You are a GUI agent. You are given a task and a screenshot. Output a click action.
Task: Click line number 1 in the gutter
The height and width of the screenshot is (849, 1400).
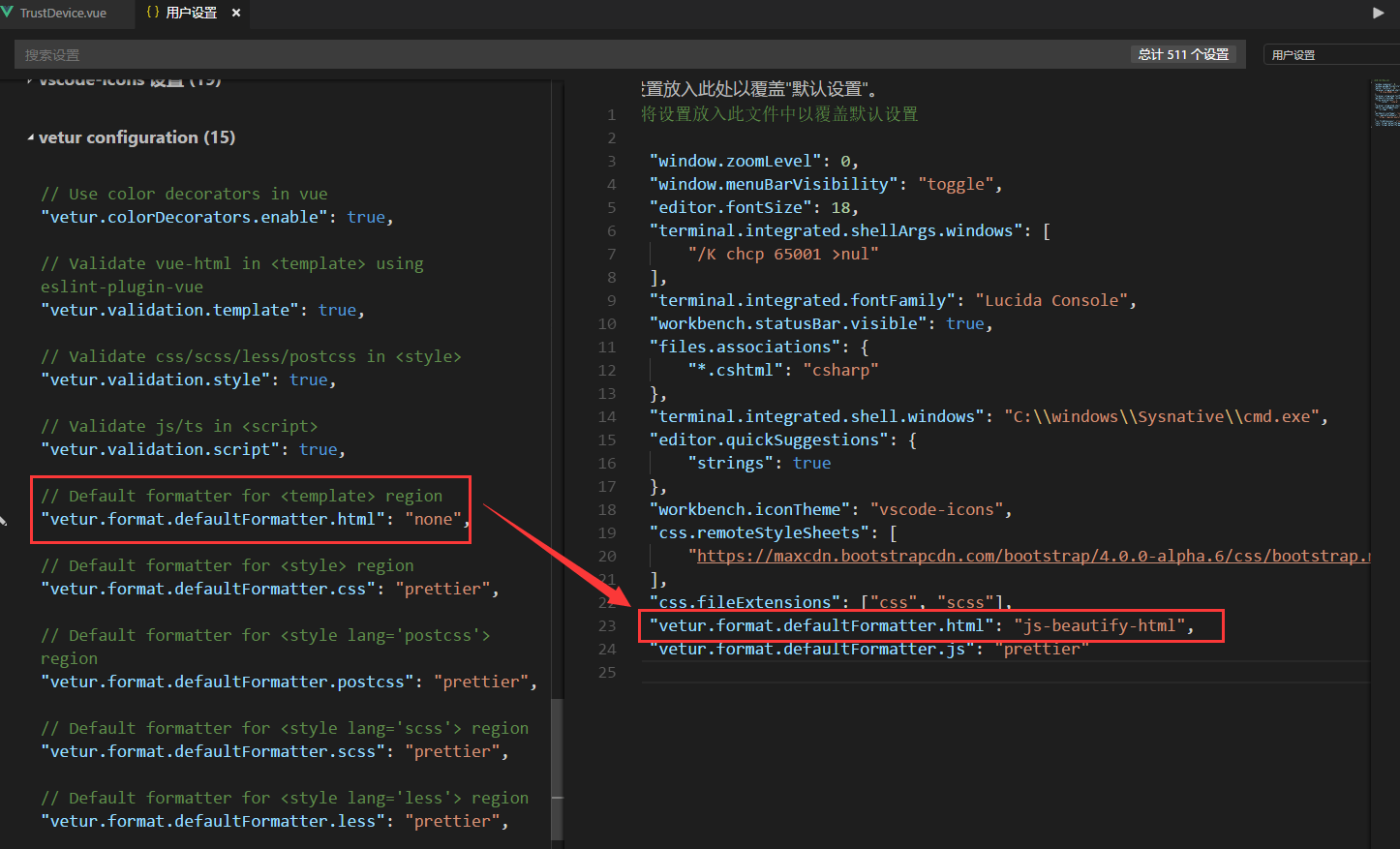point(611,114)
